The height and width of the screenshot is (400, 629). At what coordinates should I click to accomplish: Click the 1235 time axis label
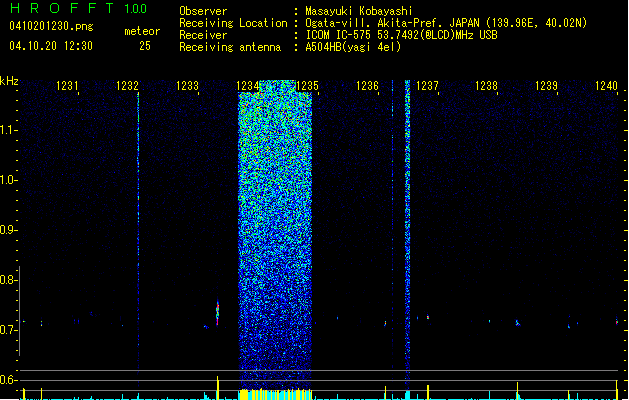pyautogui.click(x=307, y=86)
